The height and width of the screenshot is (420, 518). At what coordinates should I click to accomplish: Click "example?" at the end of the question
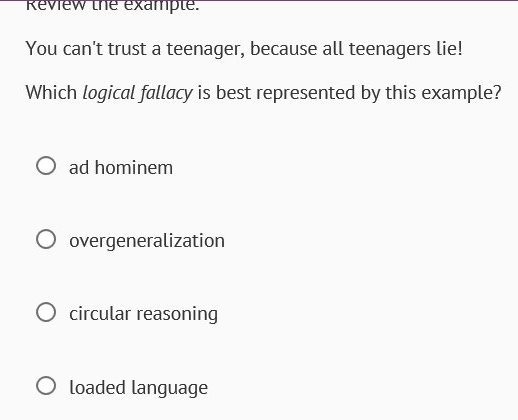(x=461, y=93)
